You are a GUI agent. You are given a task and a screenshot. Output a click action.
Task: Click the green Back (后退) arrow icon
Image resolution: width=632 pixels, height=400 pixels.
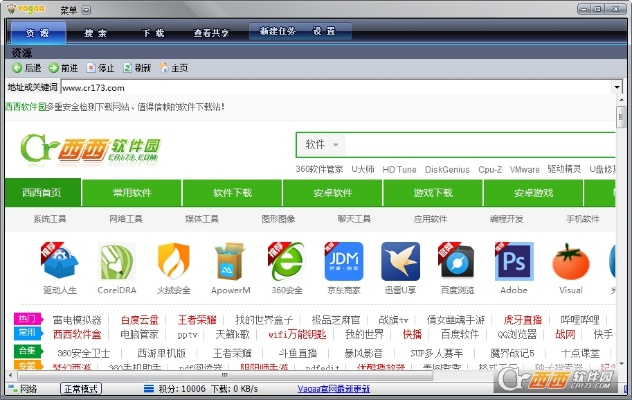tap(17, 68)
